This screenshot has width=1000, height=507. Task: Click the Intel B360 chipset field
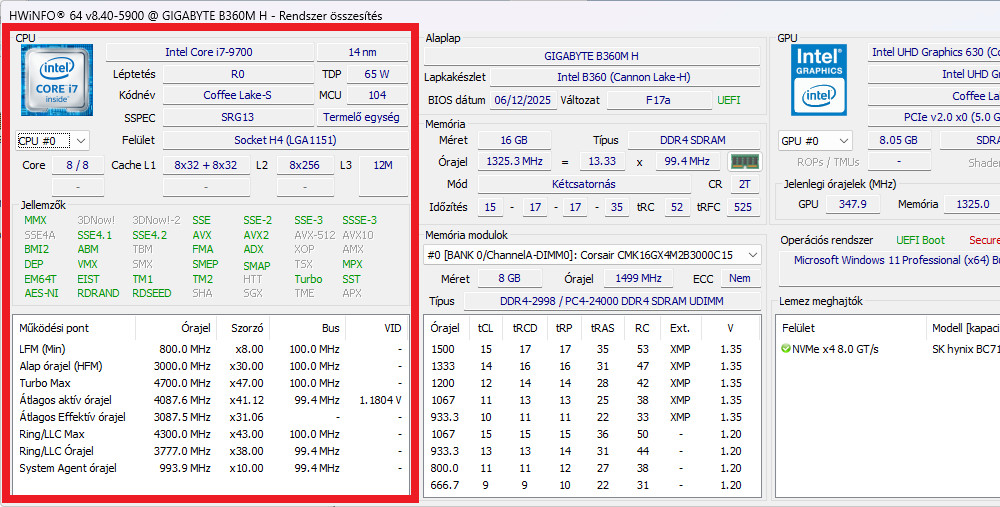click(624, 77)
